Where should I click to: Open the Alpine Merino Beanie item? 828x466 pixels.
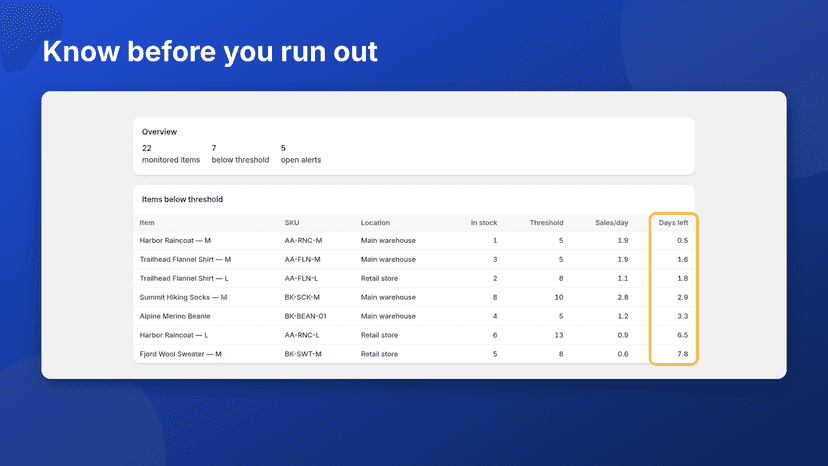point(175,316)
